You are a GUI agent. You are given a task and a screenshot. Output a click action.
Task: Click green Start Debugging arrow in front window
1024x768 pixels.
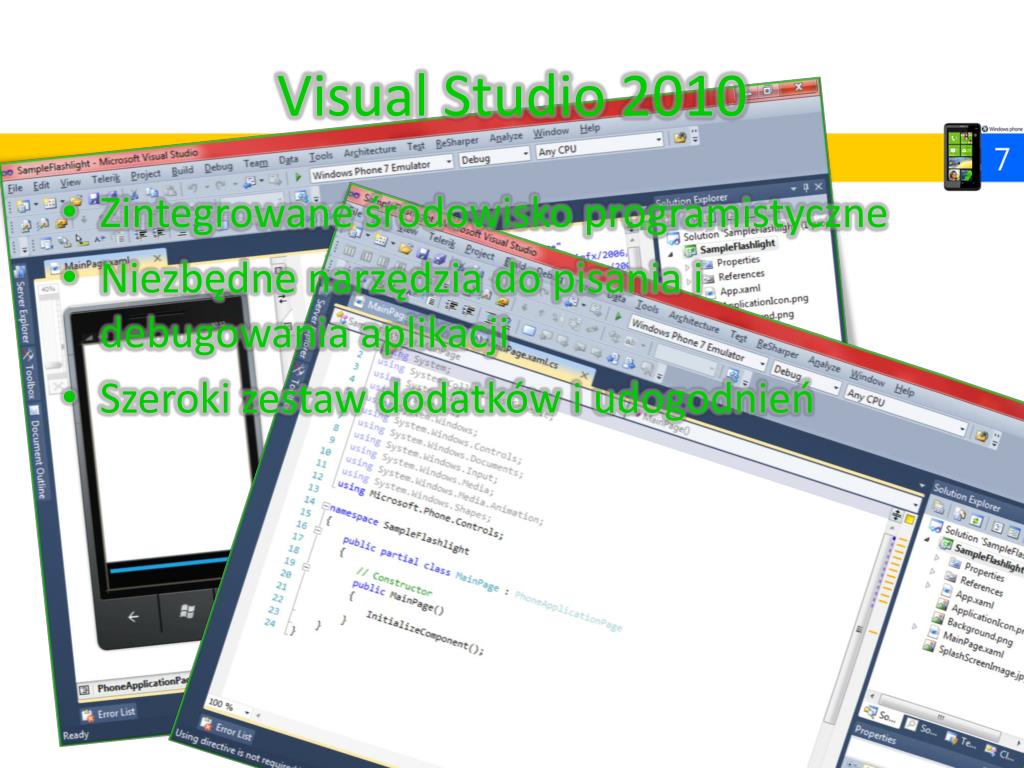coord(618,316)
